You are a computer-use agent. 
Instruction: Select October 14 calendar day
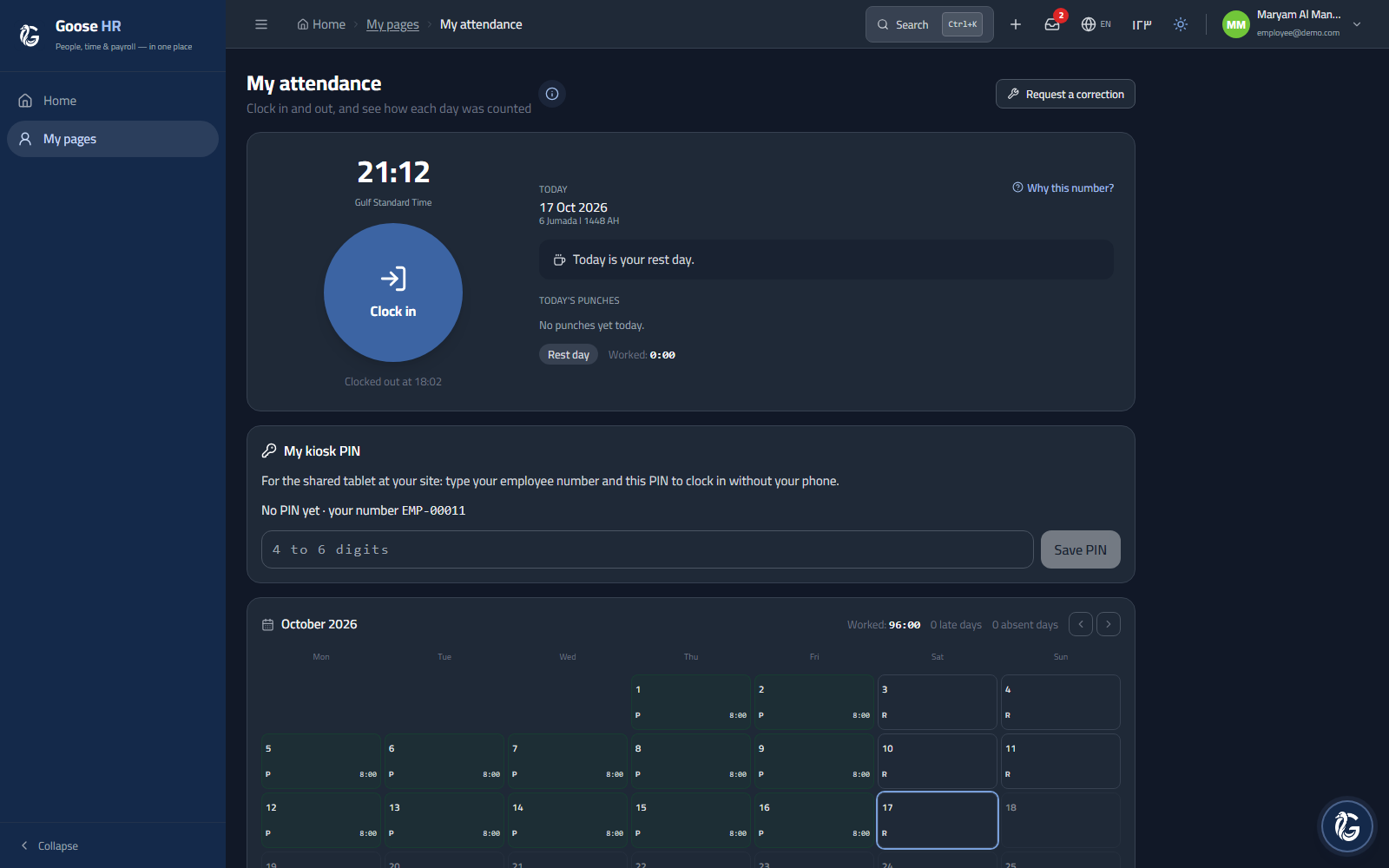pos(568,820)
